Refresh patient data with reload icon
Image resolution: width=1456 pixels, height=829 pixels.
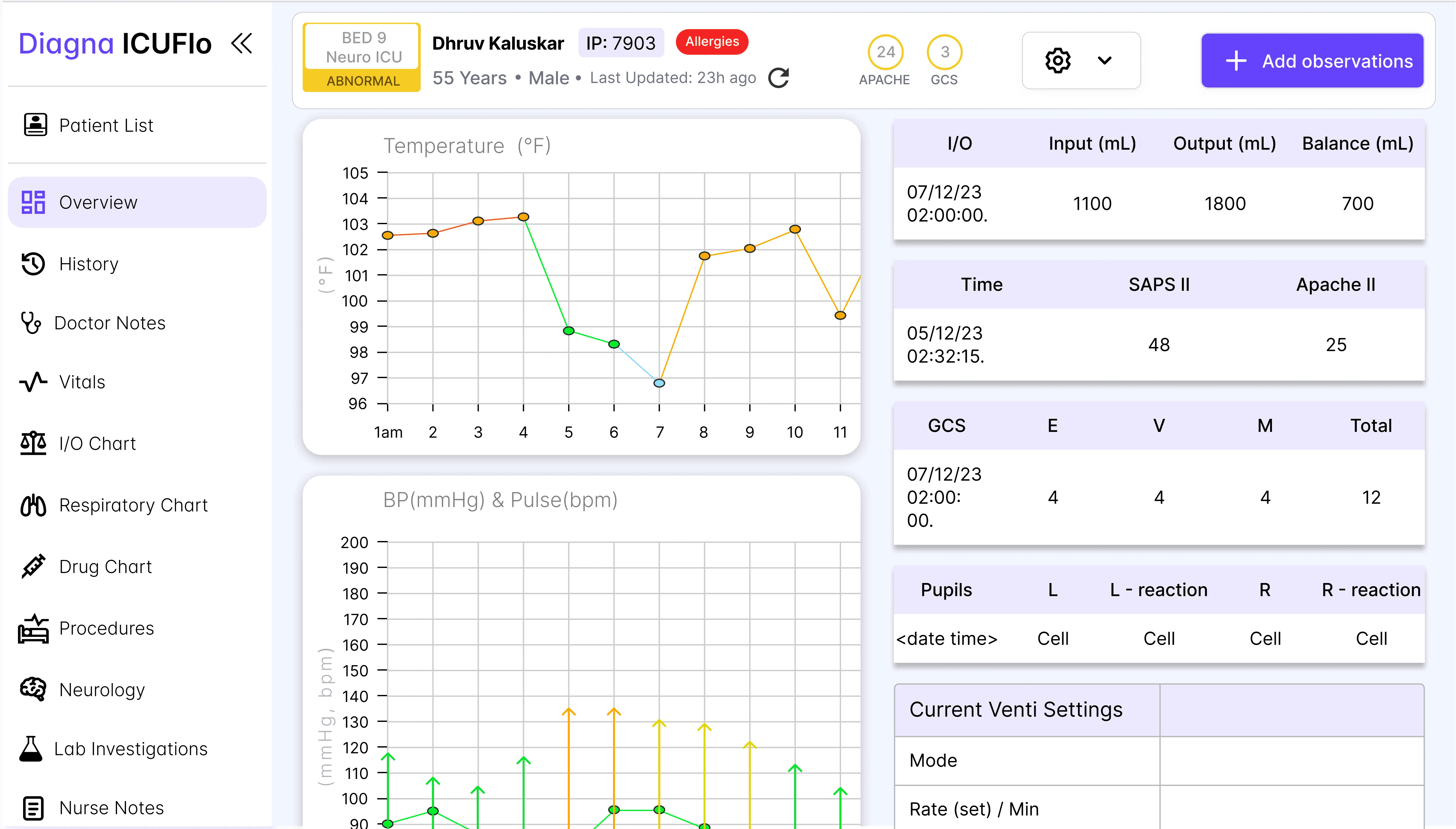pyautogui.click(x=778, y=78)
